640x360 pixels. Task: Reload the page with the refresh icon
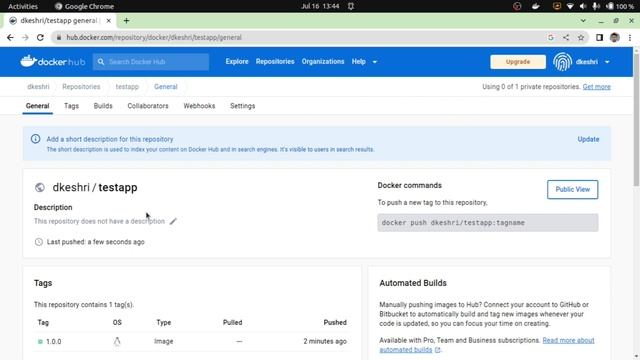[40, 38]
